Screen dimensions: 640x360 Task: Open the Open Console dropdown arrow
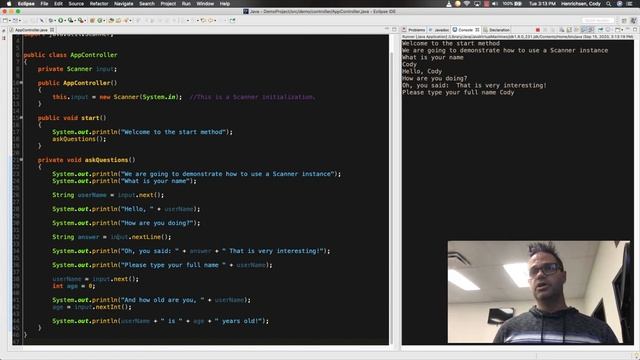click(622, 29)
